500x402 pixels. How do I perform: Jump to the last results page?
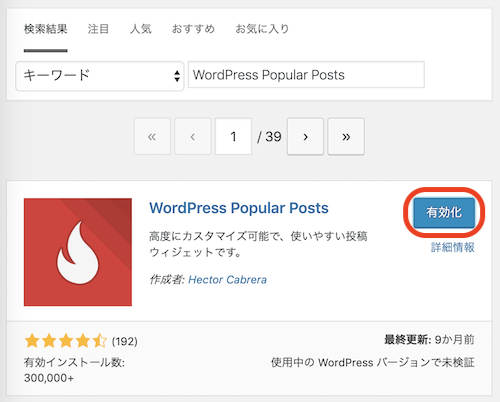(x=346, y=136)
